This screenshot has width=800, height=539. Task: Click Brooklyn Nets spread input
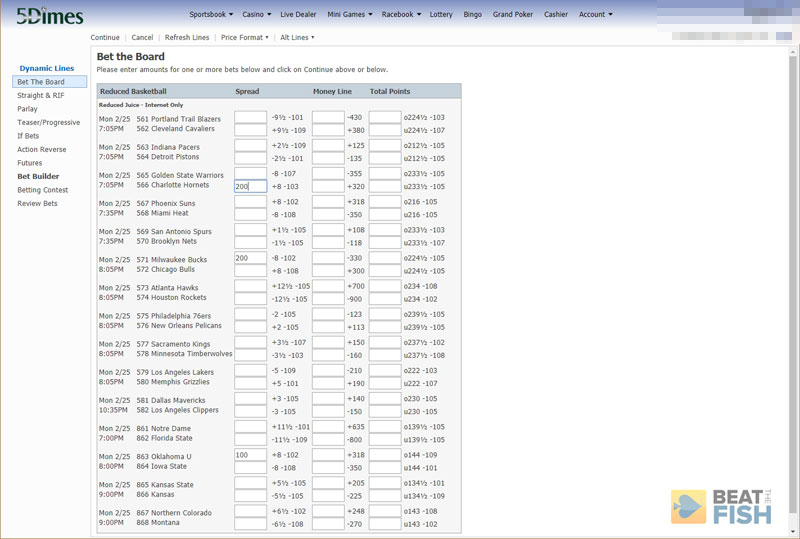click(251, 242)
